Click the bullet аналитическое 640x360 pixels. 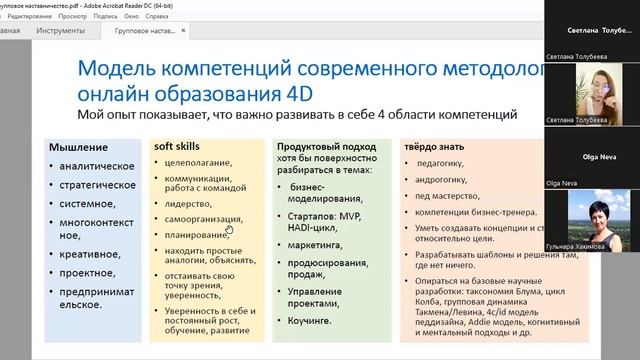pyautogui.click(x=97, y=166)
